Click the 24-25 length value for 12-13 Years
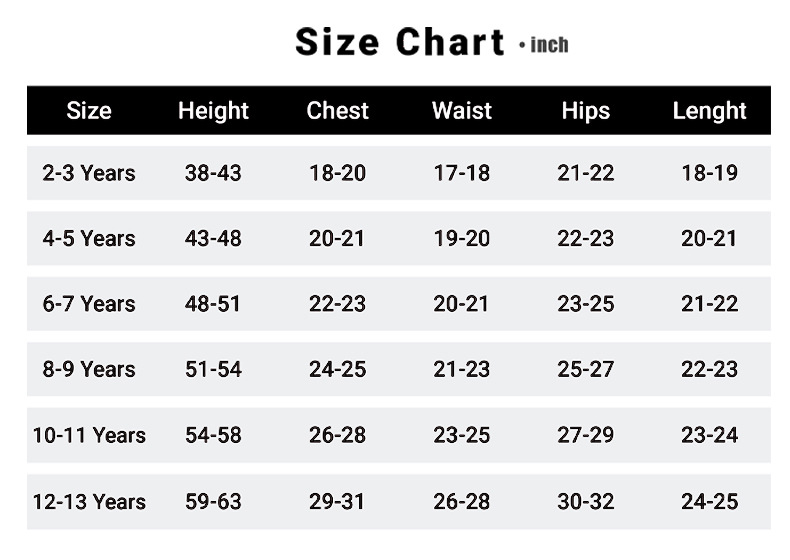 coord(709,502)
